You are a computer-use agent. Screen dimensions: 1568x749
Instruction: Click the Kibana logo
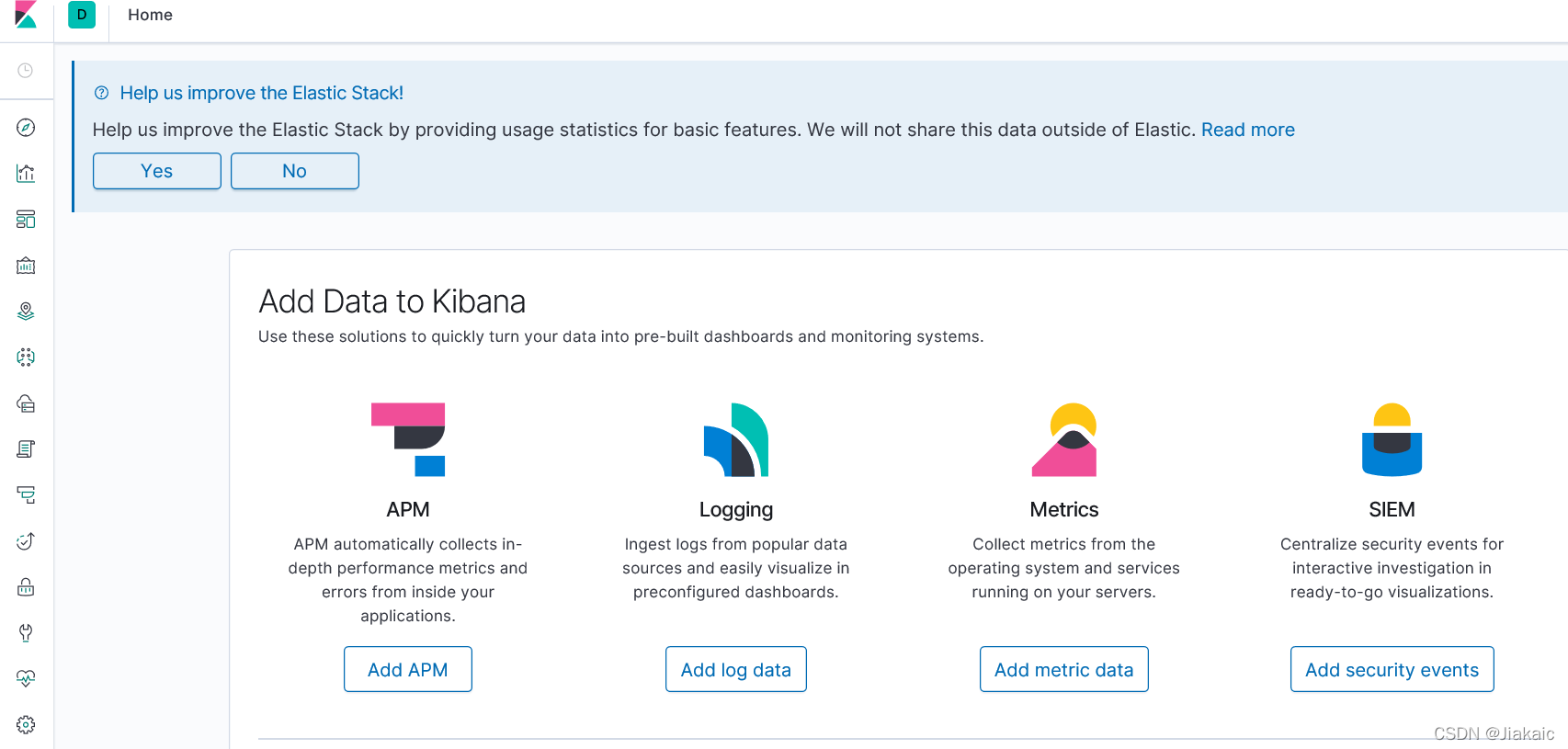(26, 15)
